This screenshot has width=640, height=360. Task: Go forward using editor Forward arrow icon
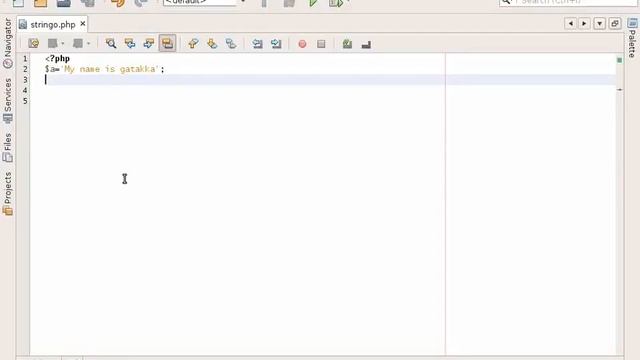point(78,44)
